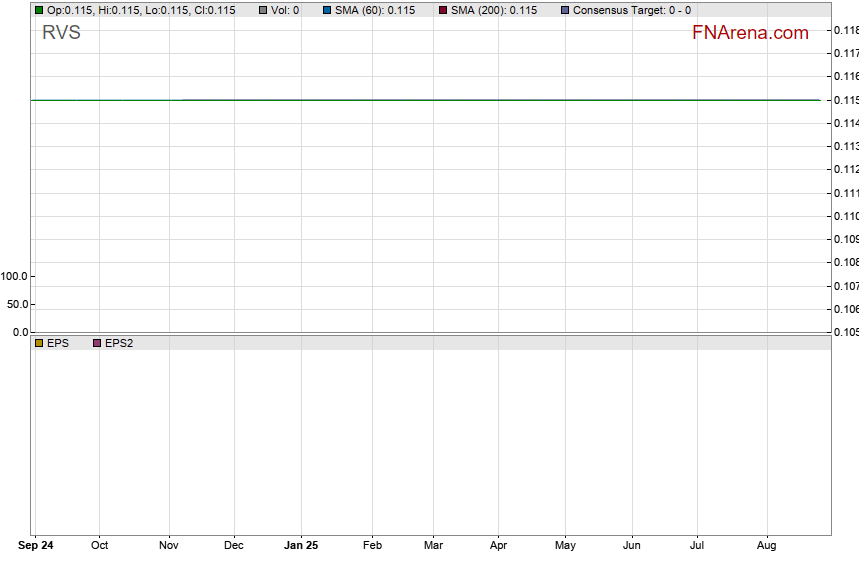Click the green OHLC price legend swatch
The height and width of the screenshot is (566, 859).
tap(39, 10)
